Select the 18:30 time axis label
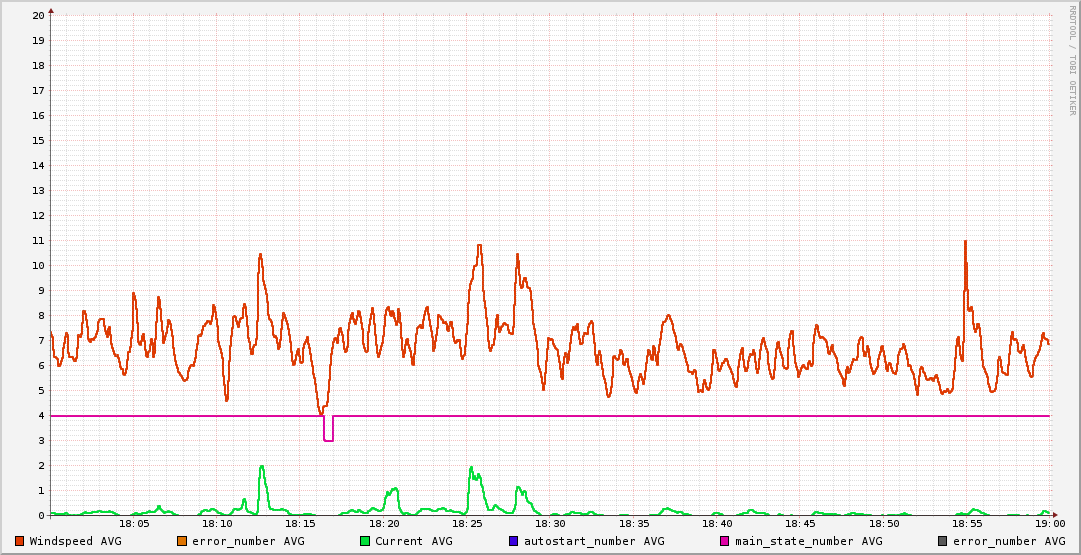Image resolution: width=1081 pixels, height=555 pixels. point(550,523)
